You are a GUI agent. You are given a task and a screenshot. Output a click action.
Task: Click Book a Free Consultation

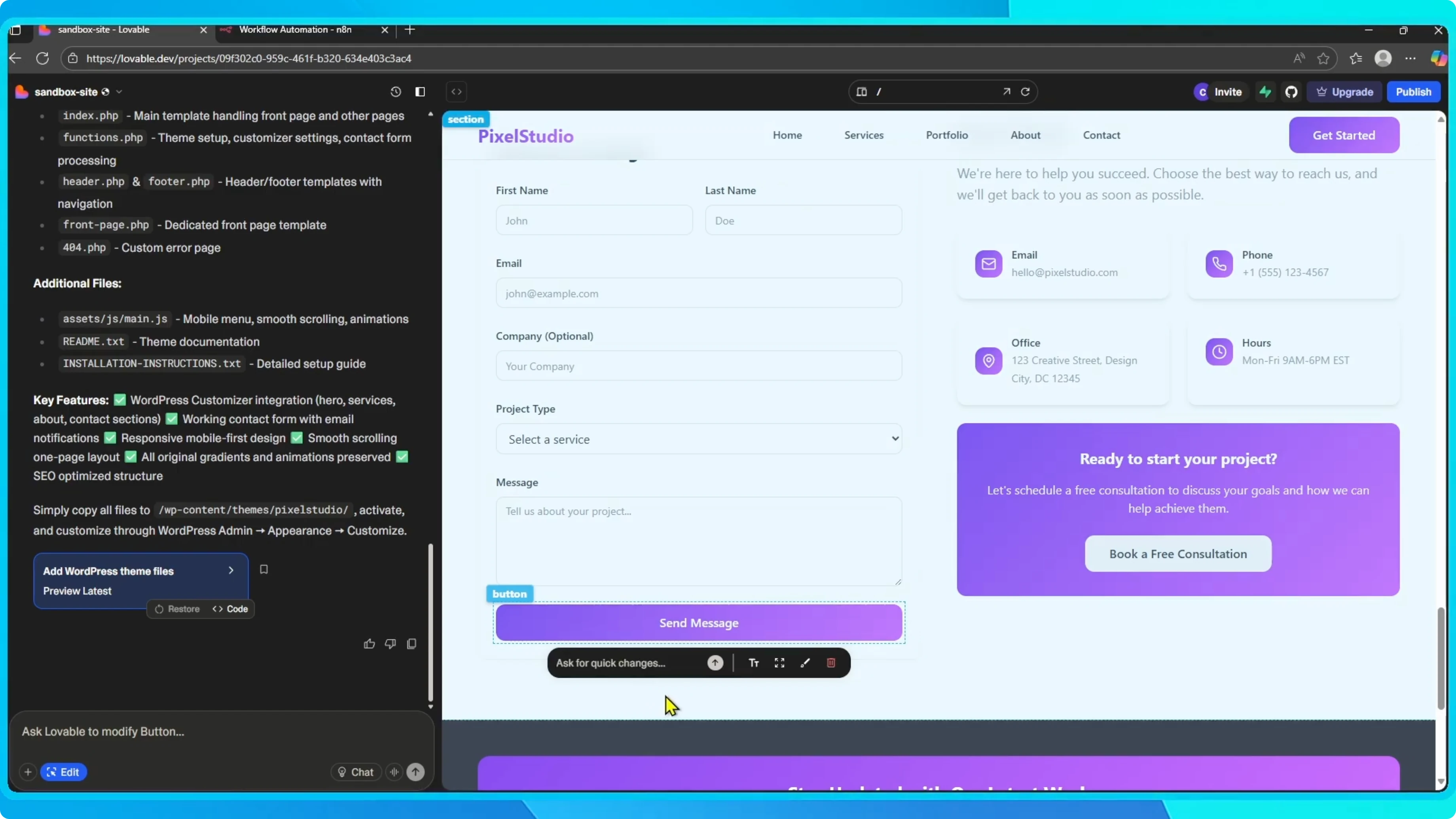pyautogui.click(x=1178, y=554)
